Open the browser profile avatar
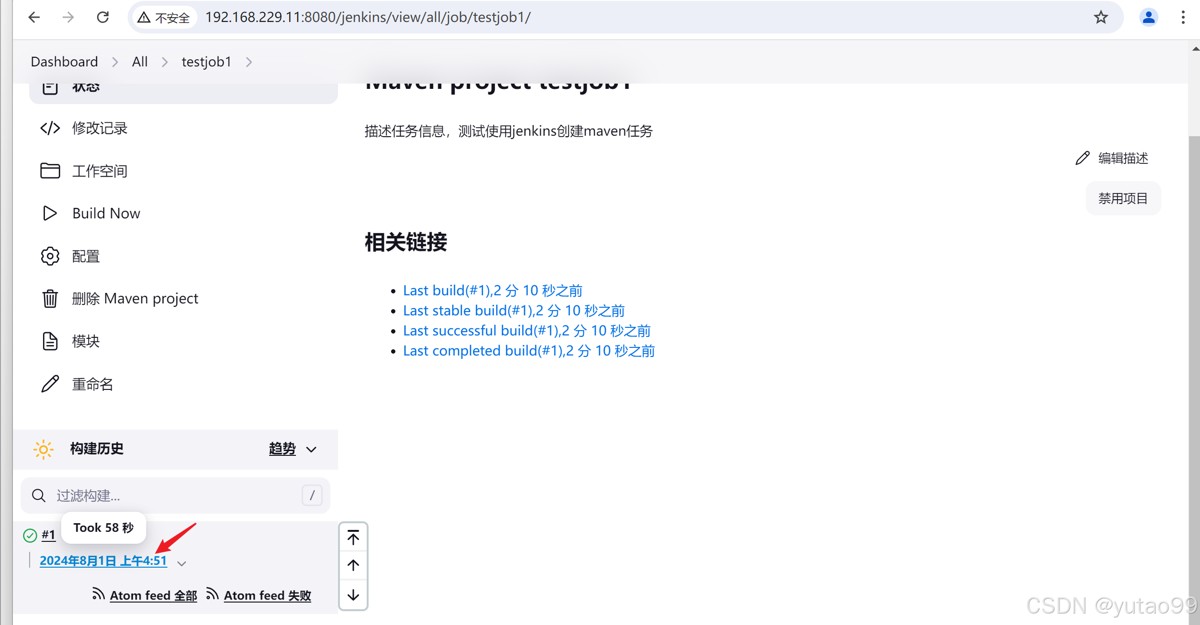The width and height of the screenshot is (1200, 625). tap(1149, 17)
